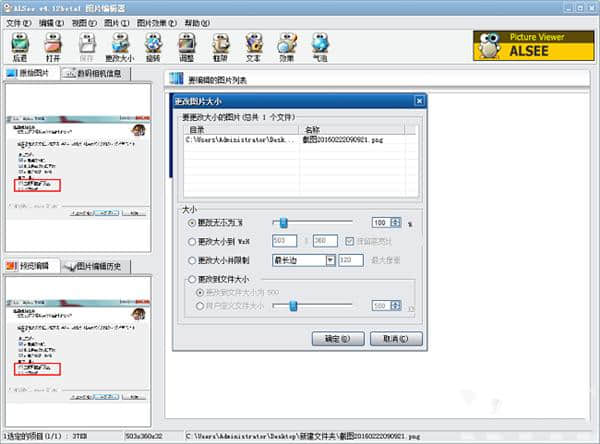This screenshot has width=600, height=444.
Task: Click the width field showing 503
Action: point(284,241)
